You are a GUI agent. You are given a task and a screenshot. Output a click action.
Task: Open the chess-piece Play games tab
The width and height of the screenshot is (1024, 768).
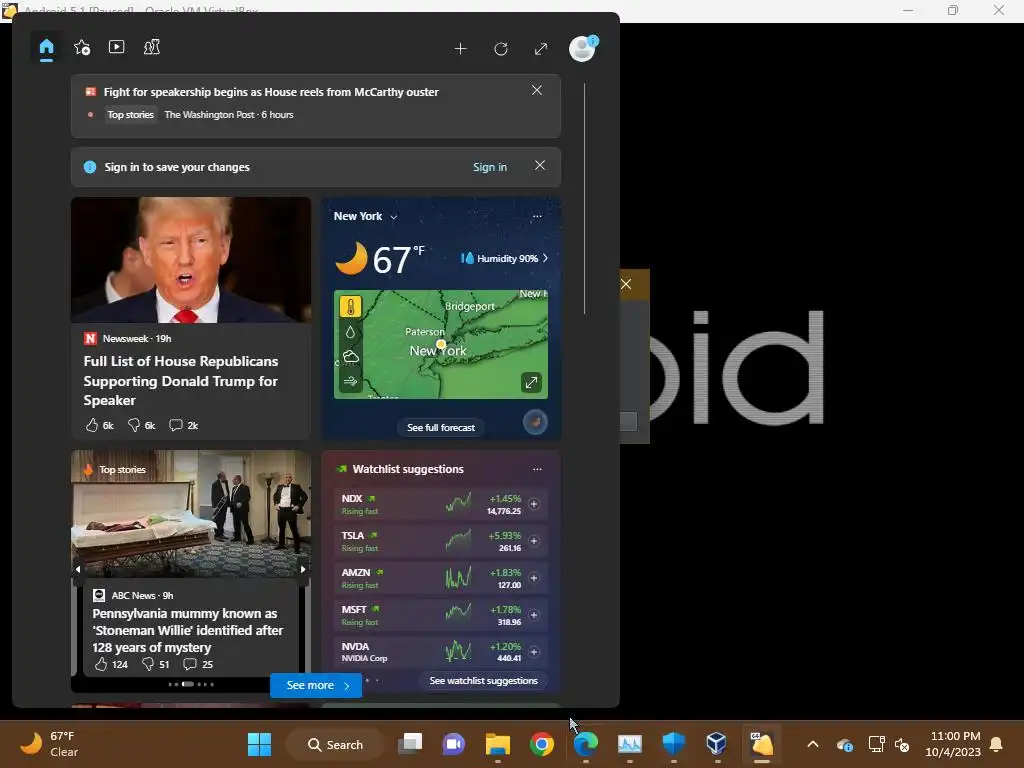(x=152, y=47)
